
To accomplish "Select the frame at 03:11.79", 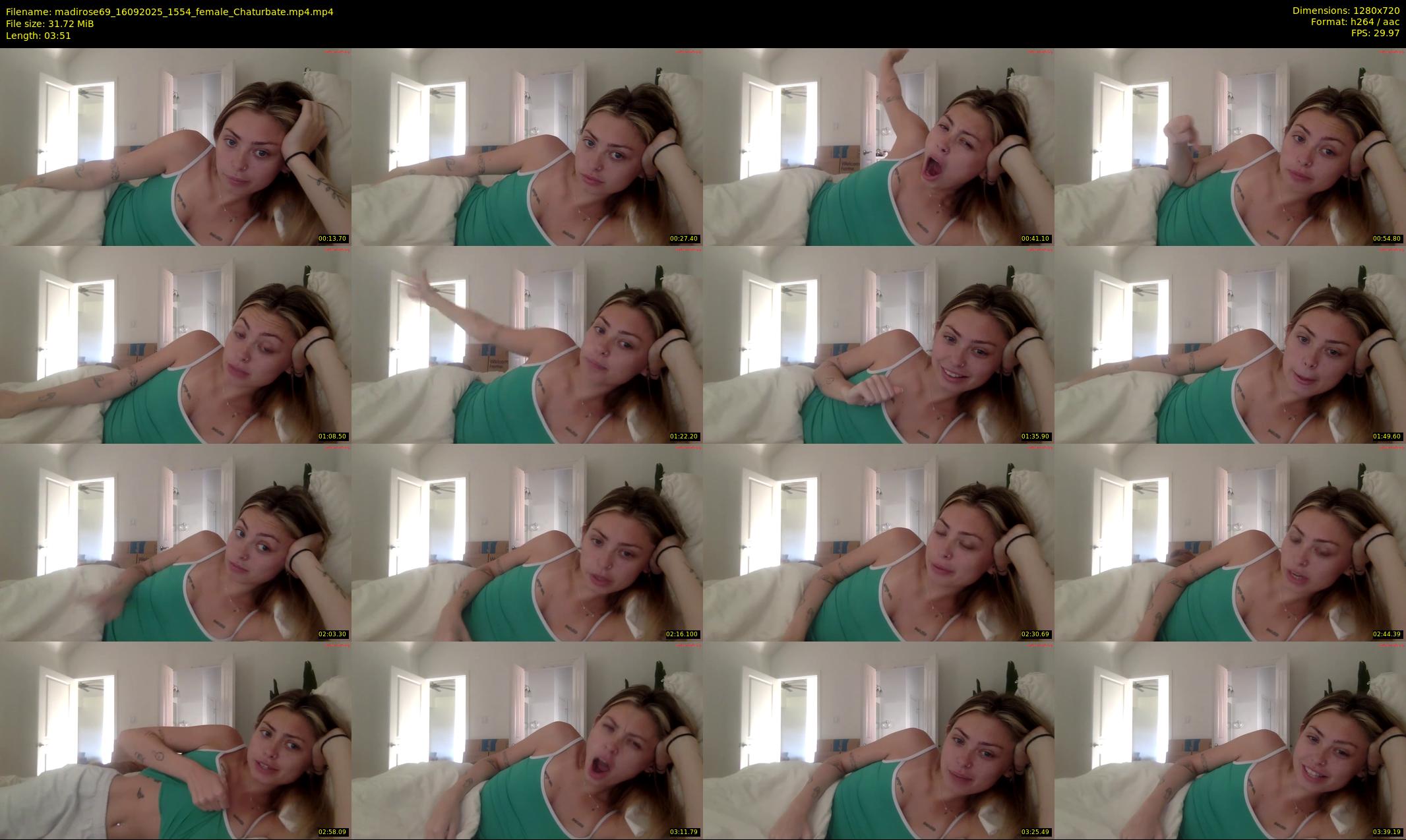I will tap(527, 740).
